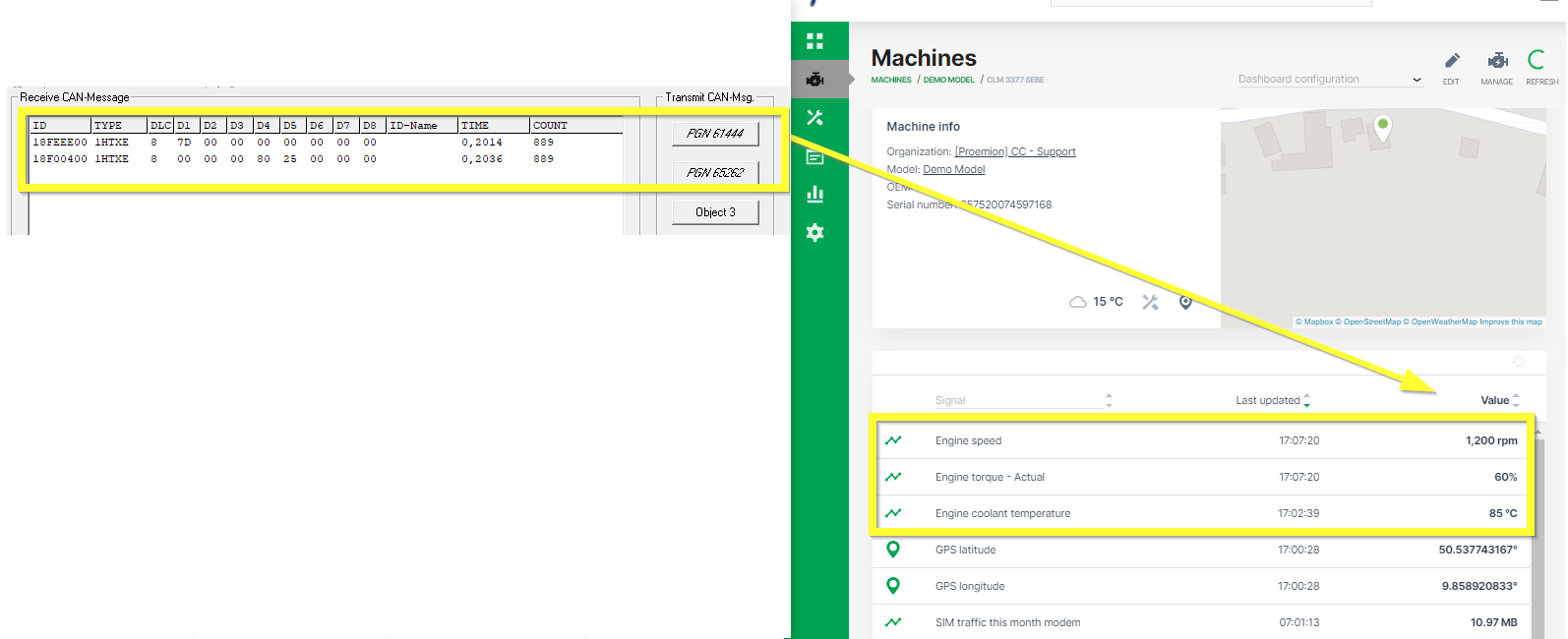The height and width of the screenshot is (639, 1568).
Task: Click the Edit pencil icon
Action: pyautogui.click(x=1452, y=61)
